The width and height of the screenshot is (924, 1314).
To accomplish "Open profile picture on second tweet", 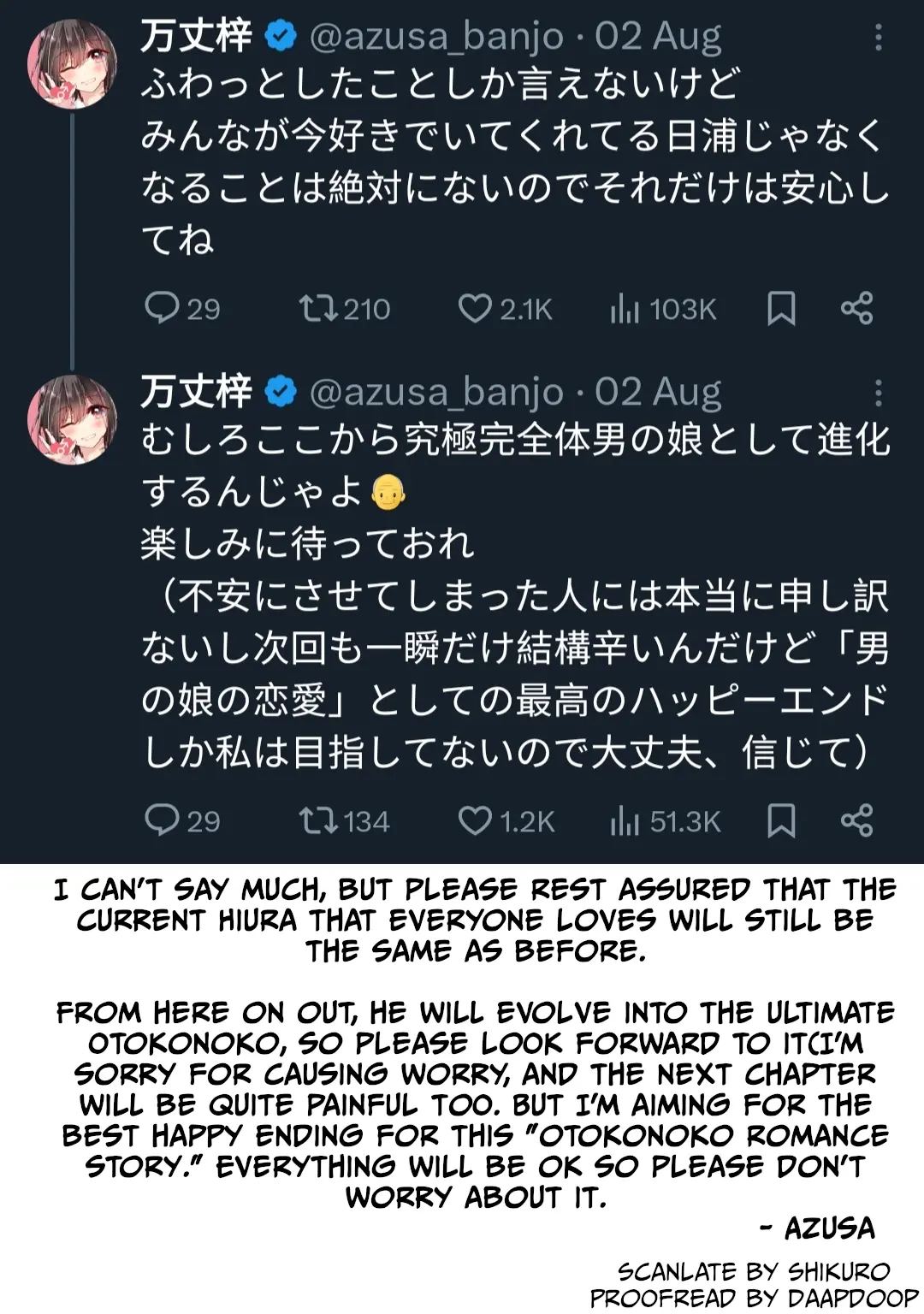I will tap(72, 419).
